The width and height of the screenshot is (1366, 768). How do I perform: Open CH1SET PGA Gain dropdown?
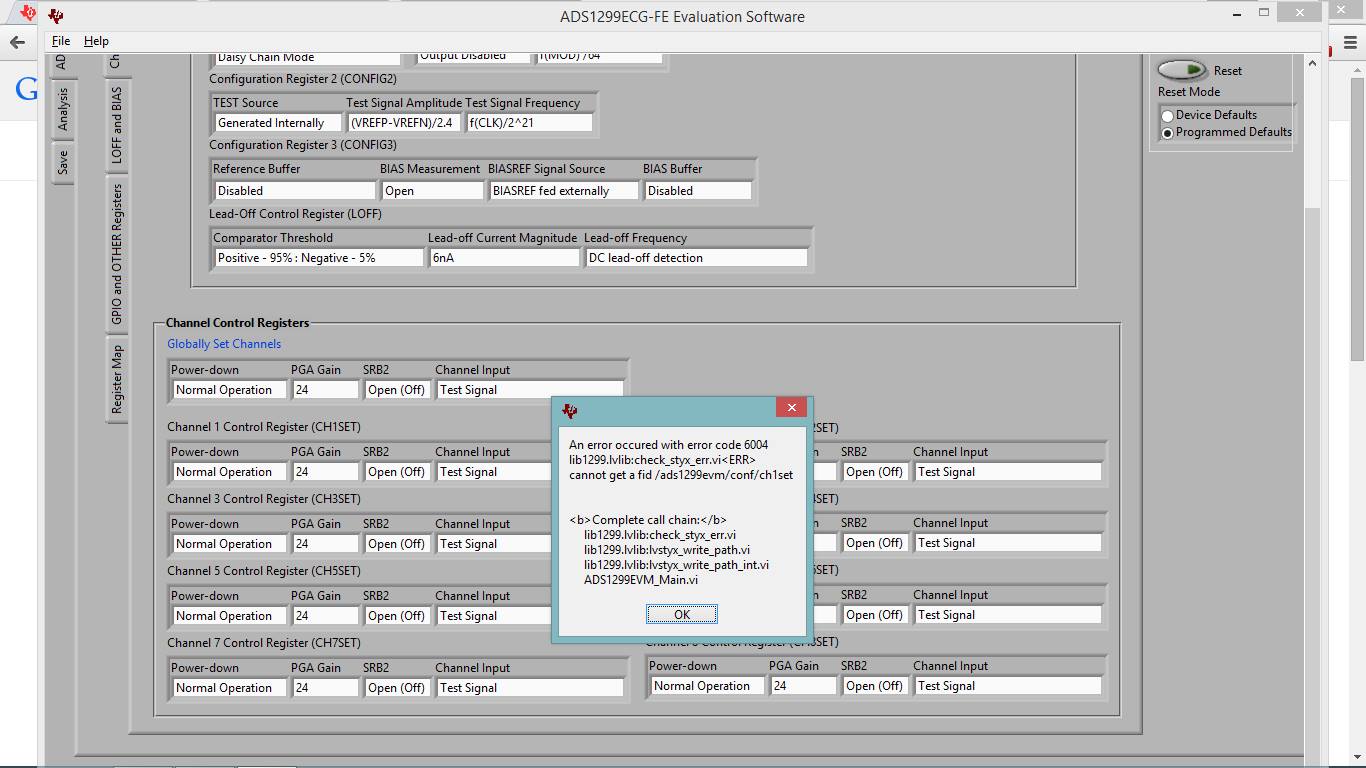pos(325,472)
